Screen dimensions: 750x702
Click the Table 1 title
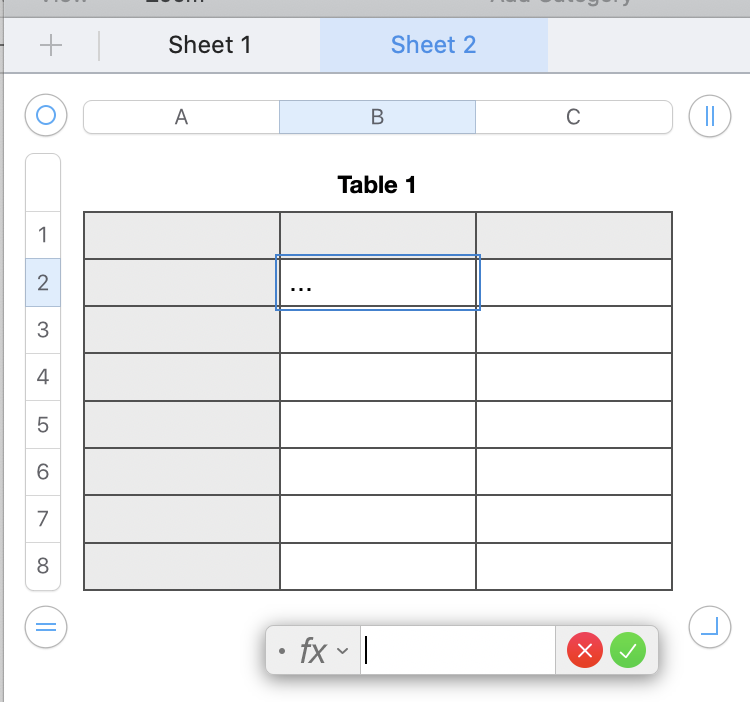pyautogui.click(x=377, y=185)
